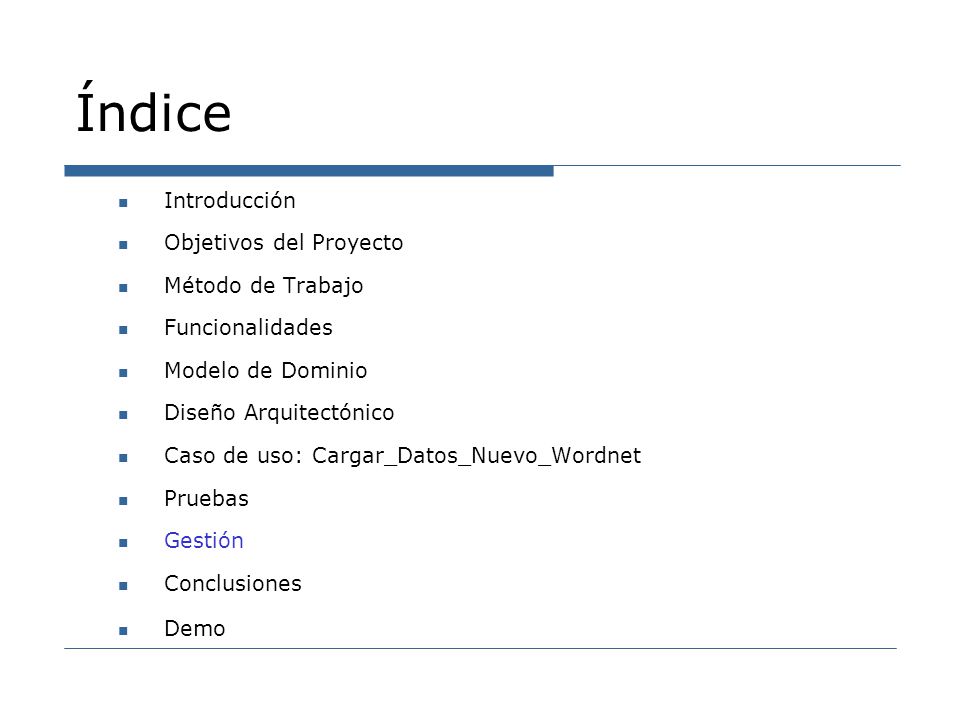960x720 pixels.
Task: Click the bullet beside Conclusiones
Action: (123, 586)
